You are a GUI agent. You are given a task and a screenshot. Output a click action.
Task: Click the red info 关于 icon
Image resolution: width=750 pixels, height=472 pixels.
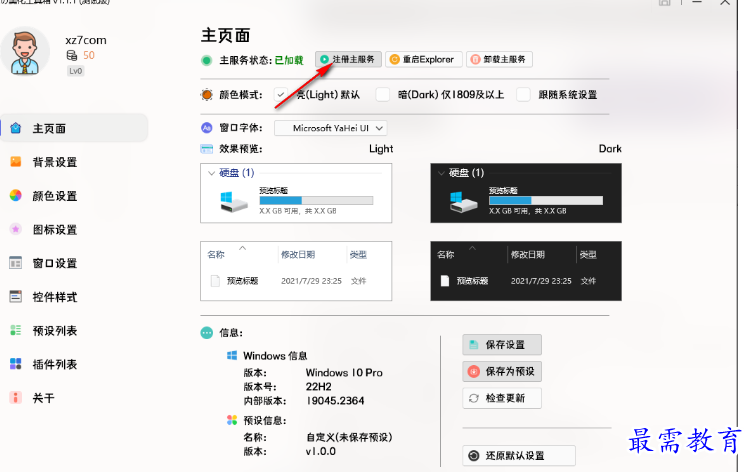pyautogui.click(x=16, y=397)
